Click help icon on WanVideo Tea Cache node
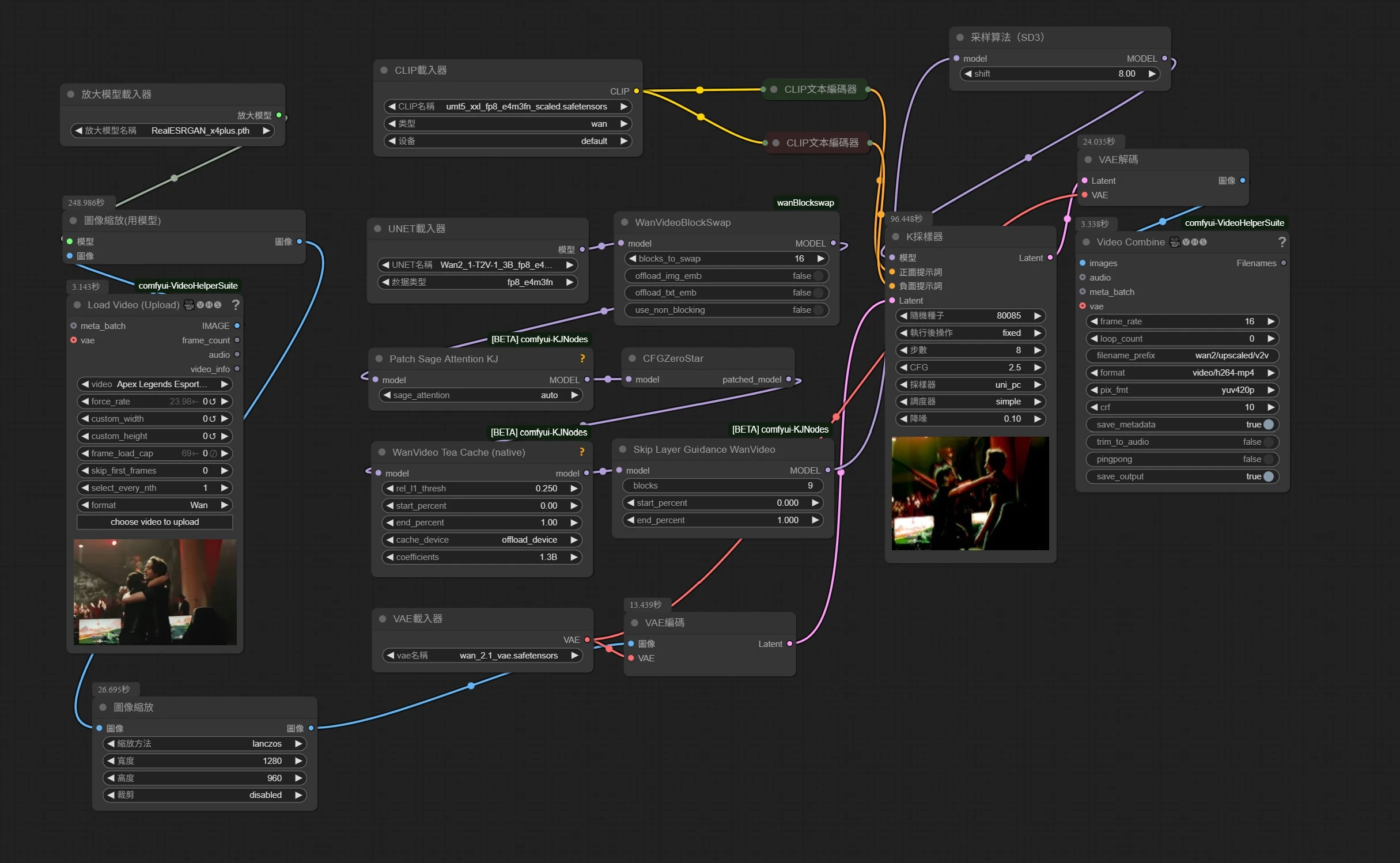Screen dimensions: 1400x863 (x=582, y=452)
